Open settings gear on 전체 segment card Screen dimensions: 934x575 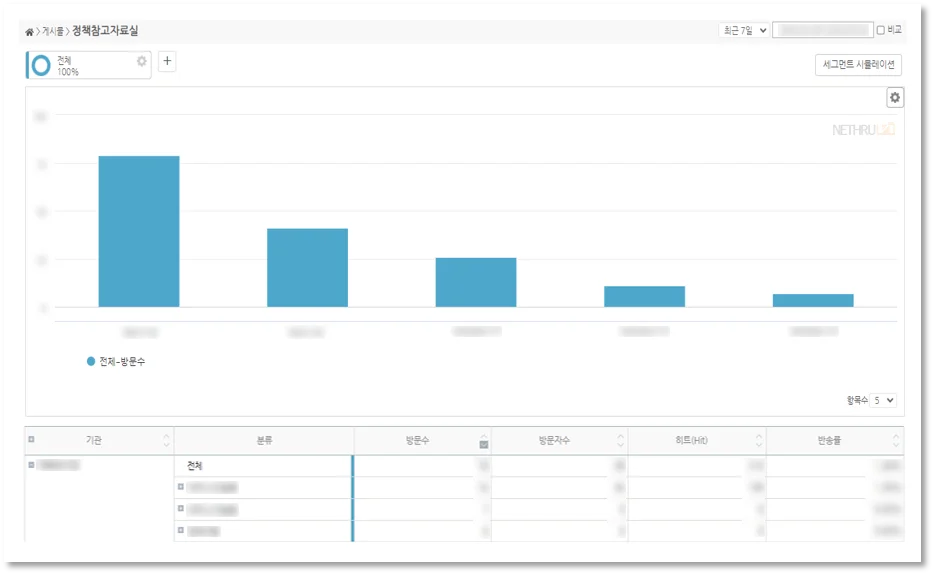[x=141, y=61]
